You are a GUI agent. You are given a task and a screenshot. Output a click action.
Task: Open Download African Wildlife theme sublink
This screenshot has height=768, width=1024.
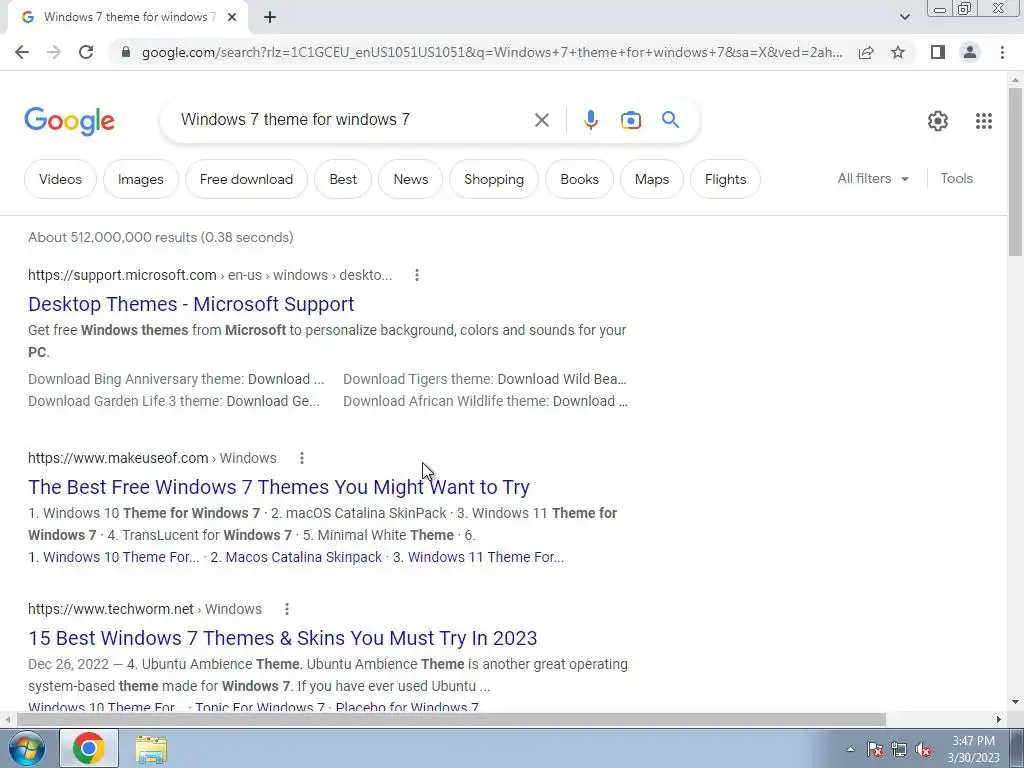click(485, 401)
